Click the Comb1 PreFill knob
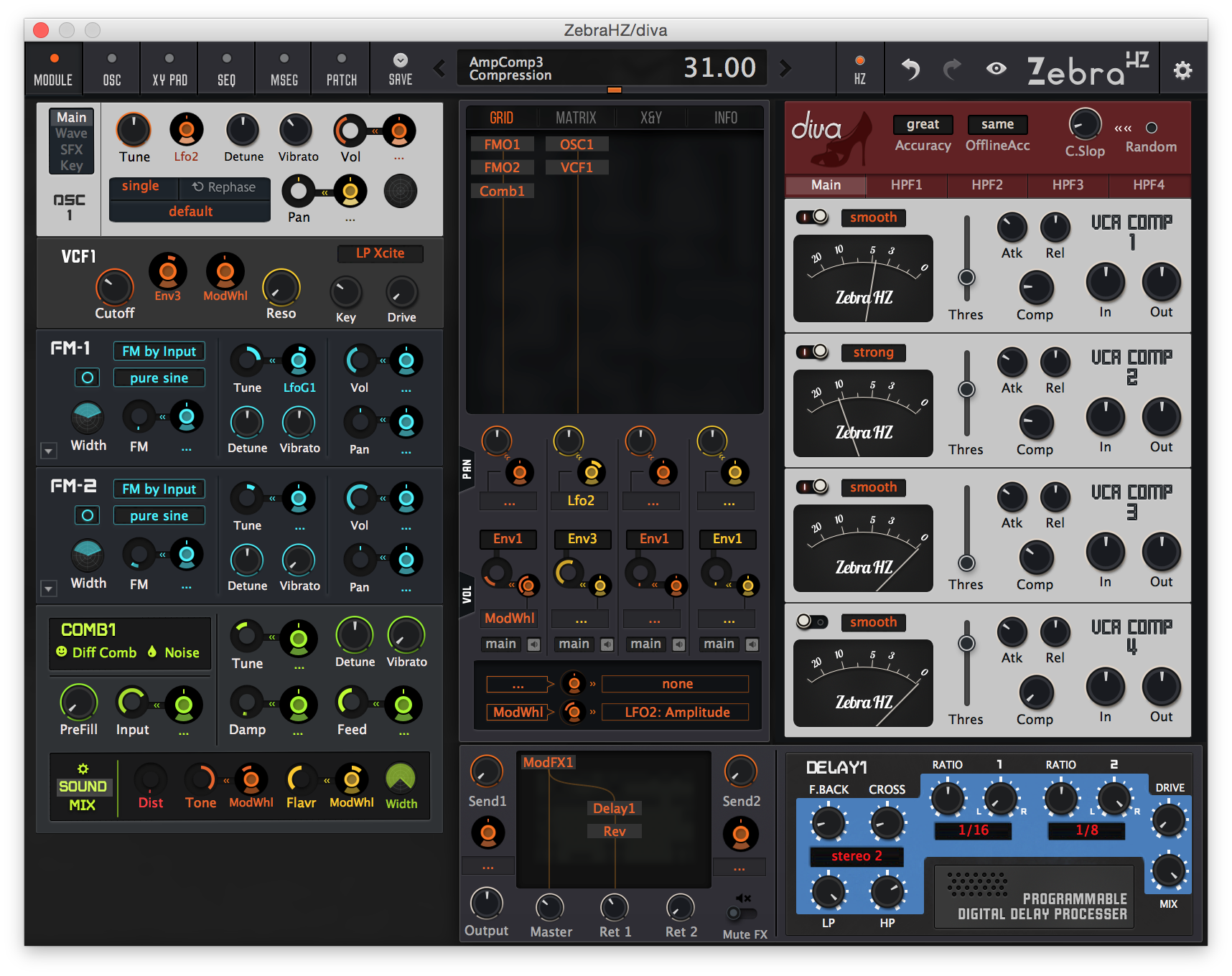Screen dimensions: 1232x976 (78, 703)
